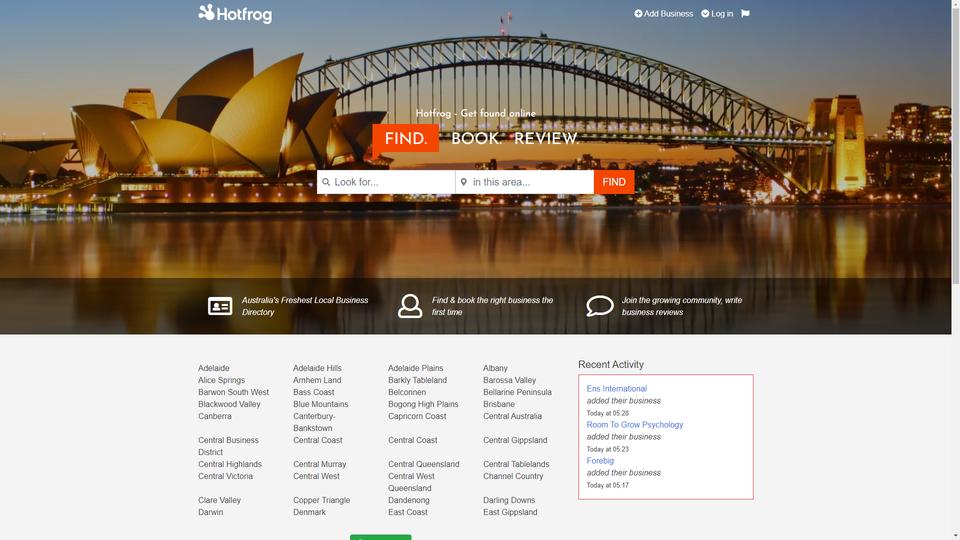Click the orange FIND button
960x540 pixels.
(613, 182)
